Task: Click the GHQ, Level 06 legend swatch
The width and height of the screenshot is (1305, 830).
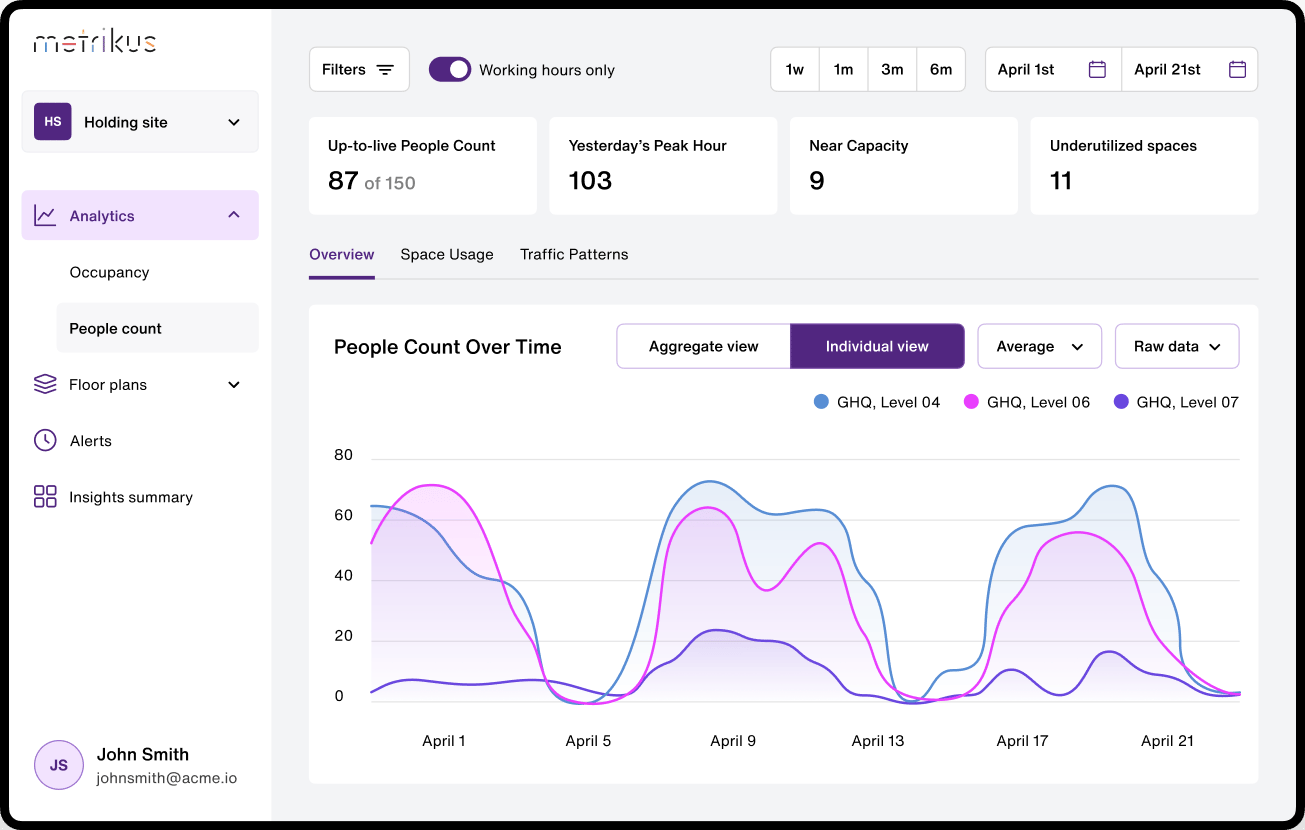Action: click(971, 402)
